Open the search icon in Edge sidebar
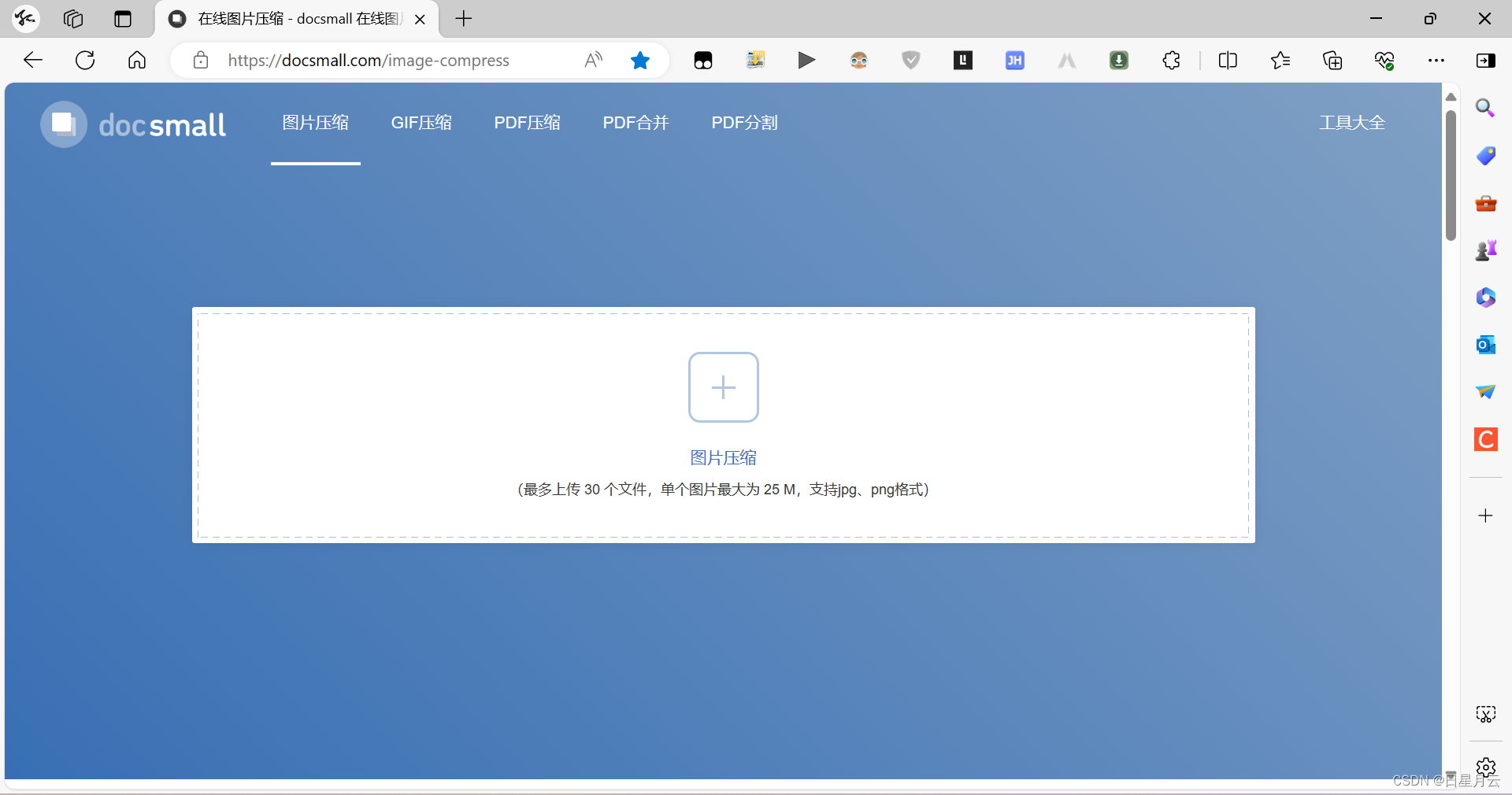The width and height of the screenshot is (1512, 795). pos(1484,109)
